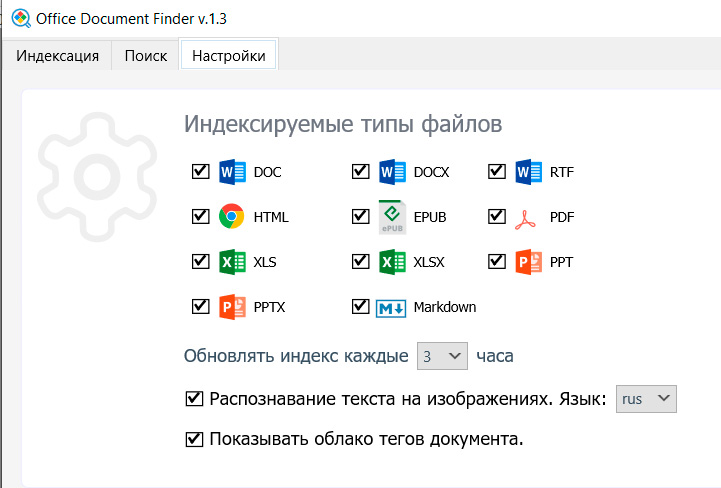Switch to the Индексация tab

tap(57, 56)
